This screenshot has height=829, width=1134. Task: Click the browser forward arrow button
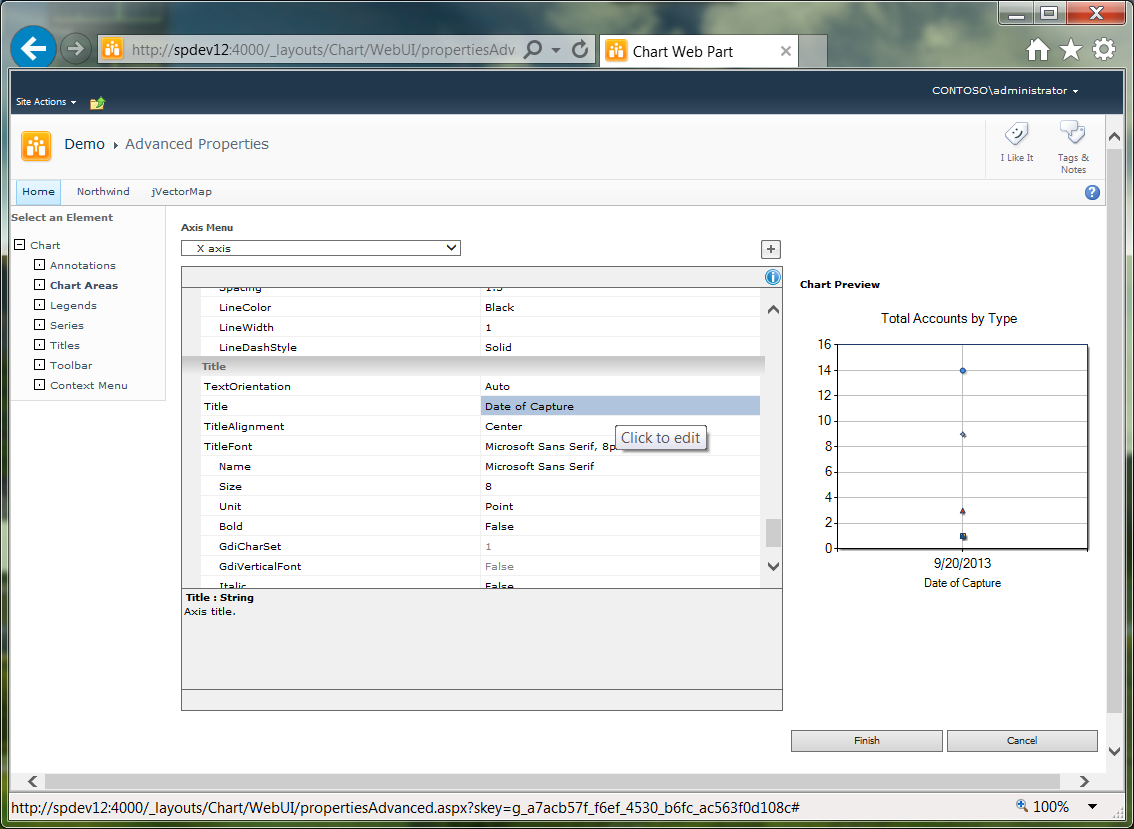[x=75, y=49]
